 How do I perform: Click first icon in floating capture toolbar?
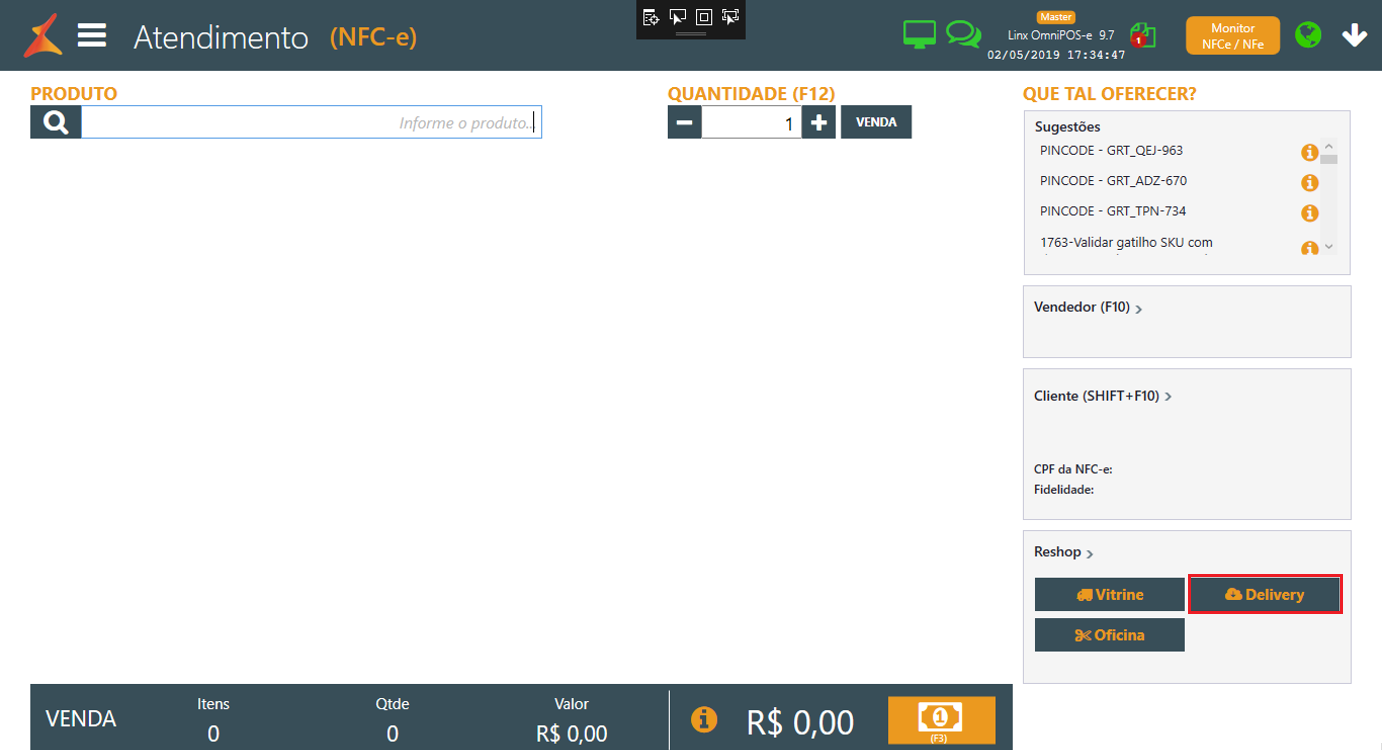pyautogui.click(x=651, y=17)
